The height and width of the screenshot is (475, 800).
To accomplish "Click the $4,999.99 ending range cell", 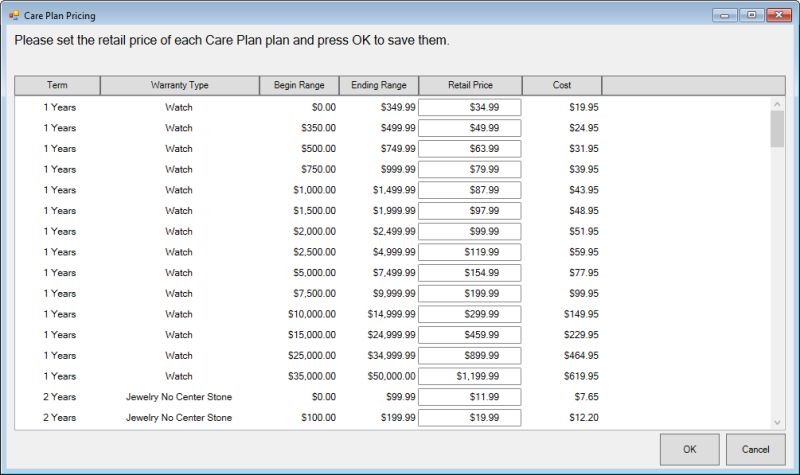I will tap(394, 252).
